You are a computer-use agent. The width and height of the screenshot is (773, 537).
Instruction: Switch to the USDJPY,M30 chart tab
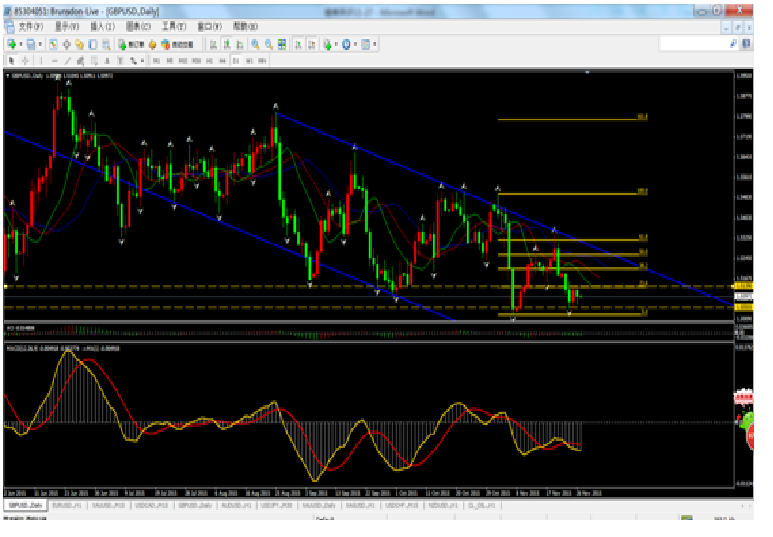point(277,505)
